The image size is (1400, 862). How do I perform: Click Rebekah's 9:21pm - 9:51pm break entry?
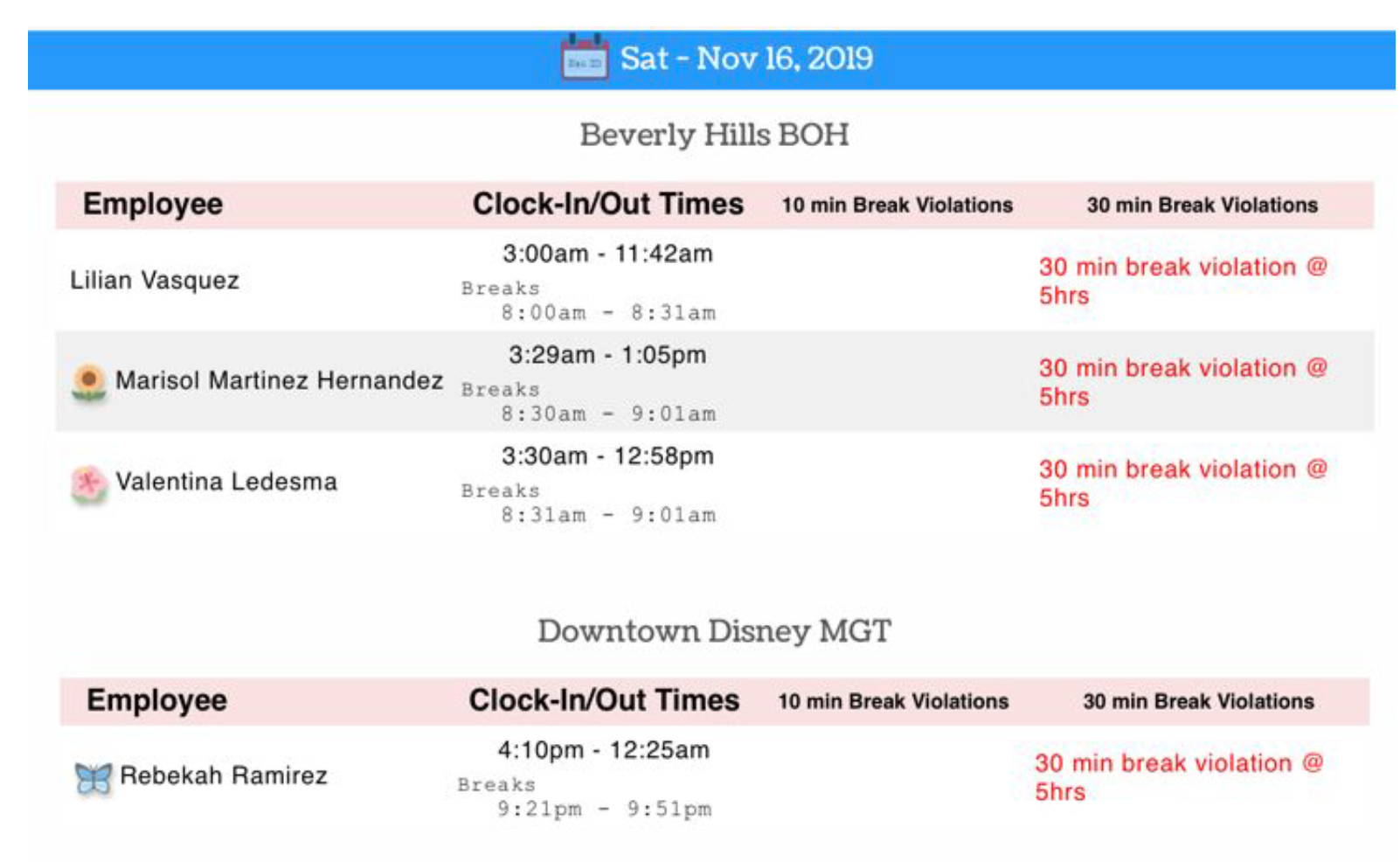point(605,809)
